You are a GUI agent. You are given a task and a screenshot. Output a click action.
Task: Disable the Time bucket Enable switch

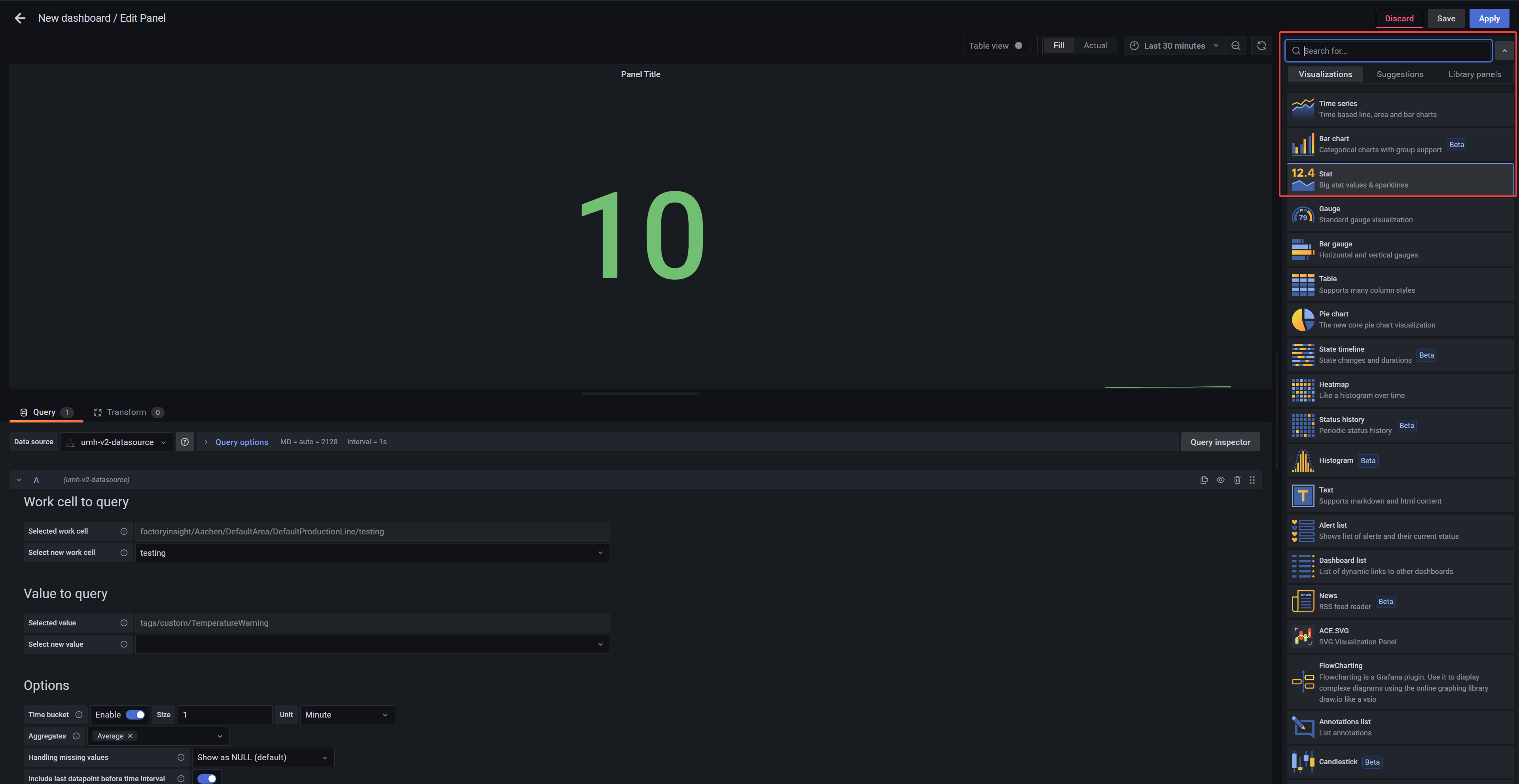click(136, 715)
